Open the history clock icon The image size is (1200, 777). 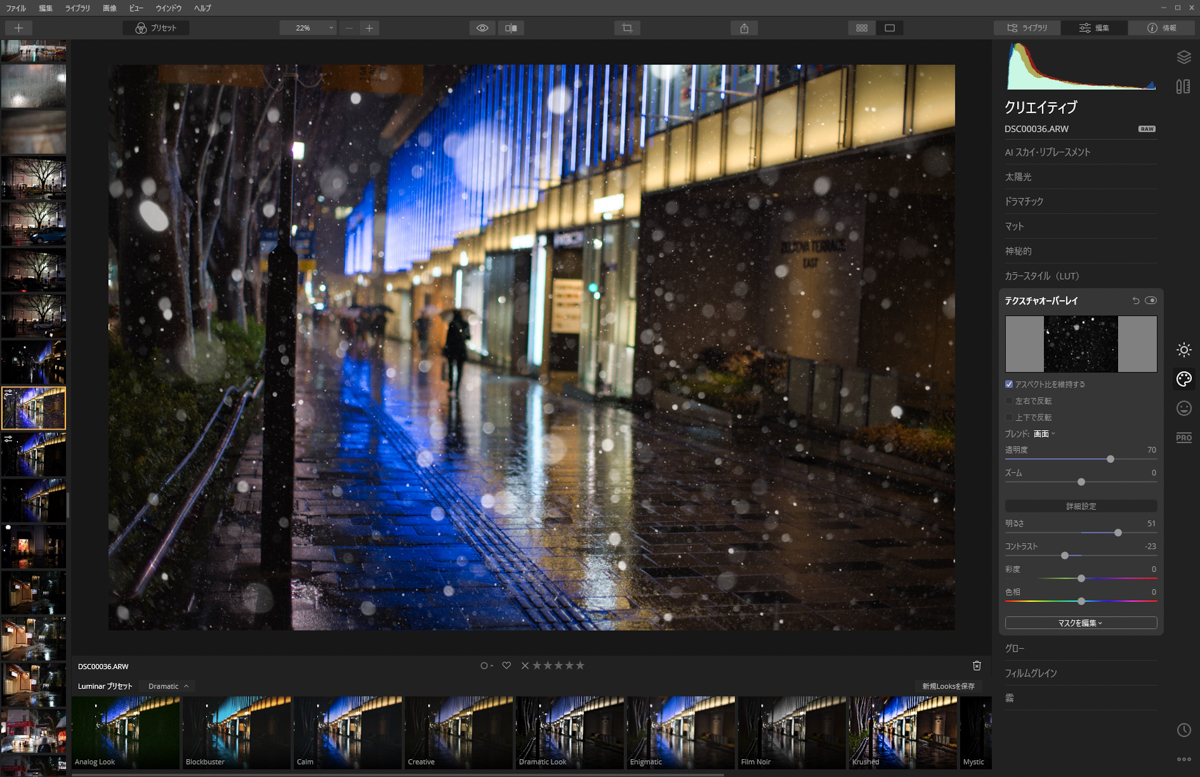(1184, 731)
